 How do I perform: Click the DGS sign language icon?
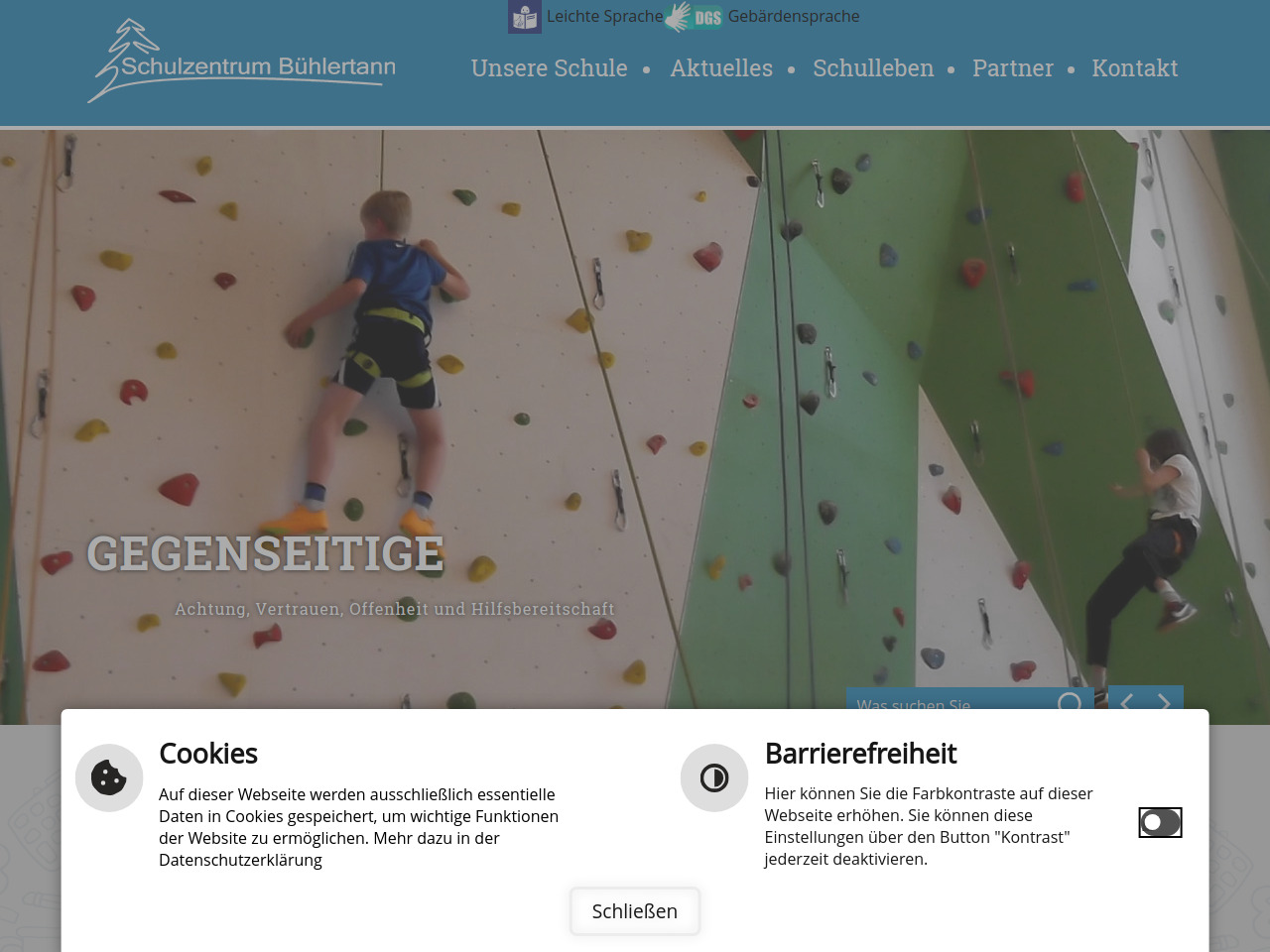click(x=694, y=17)
